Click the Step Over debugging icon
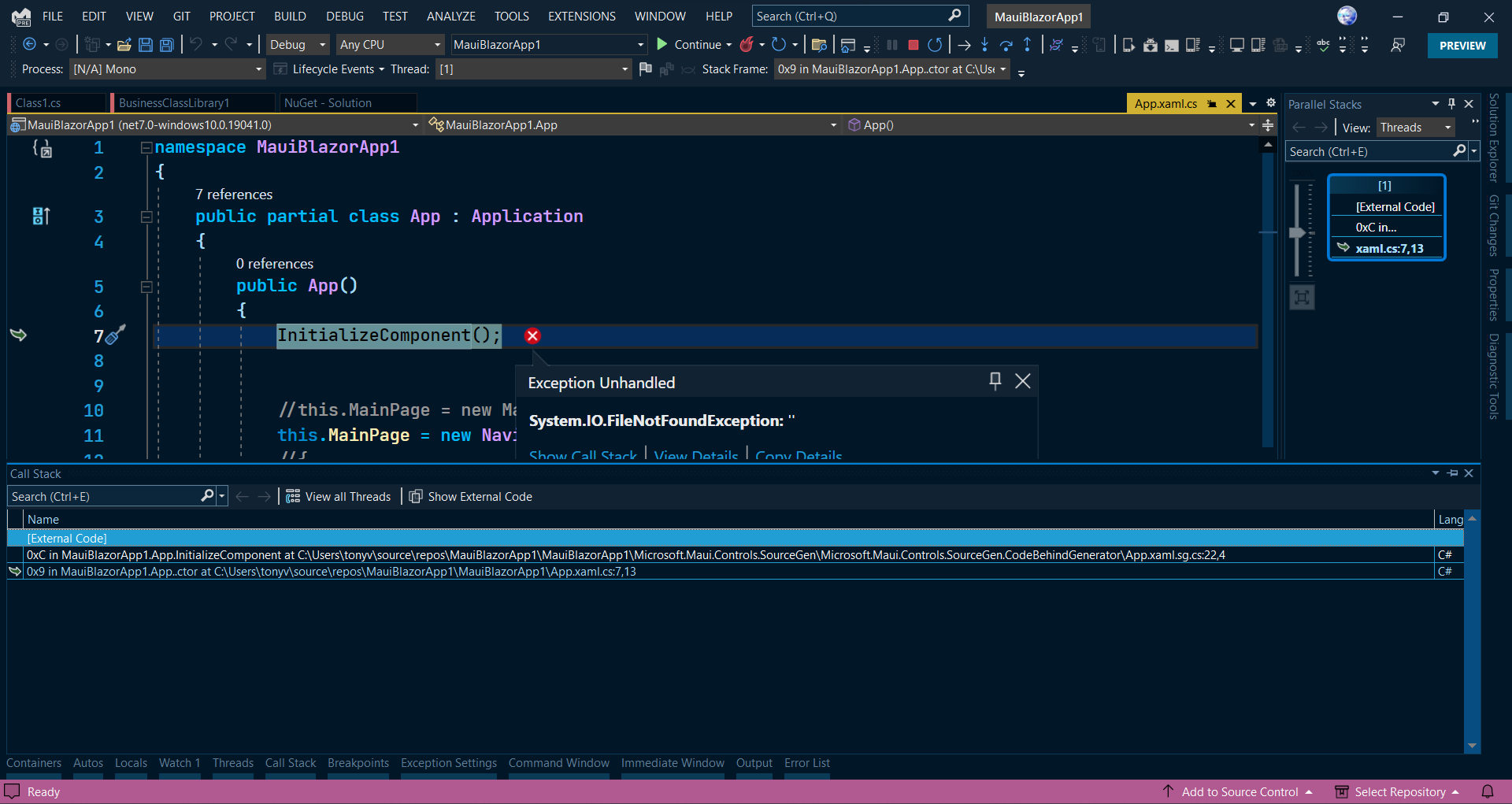This screenshot has width=1512, height=804. (x=1006, y=45)
